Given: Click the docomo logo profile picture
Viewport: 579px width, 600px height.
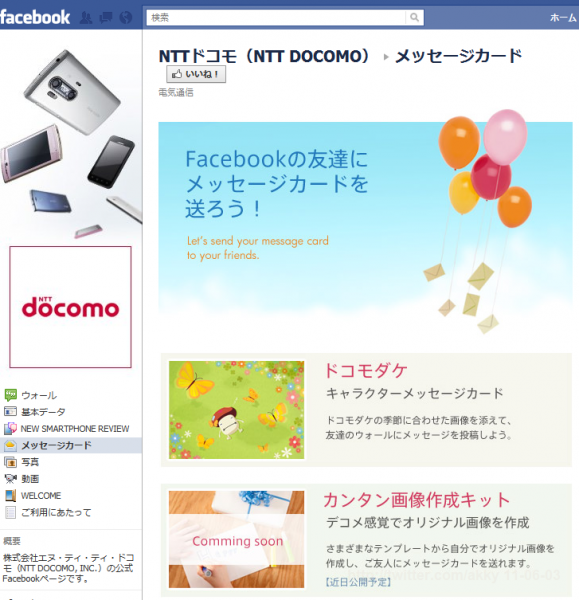Looking at the screenshot, I should pyautogui.click(x=70, y=307).
